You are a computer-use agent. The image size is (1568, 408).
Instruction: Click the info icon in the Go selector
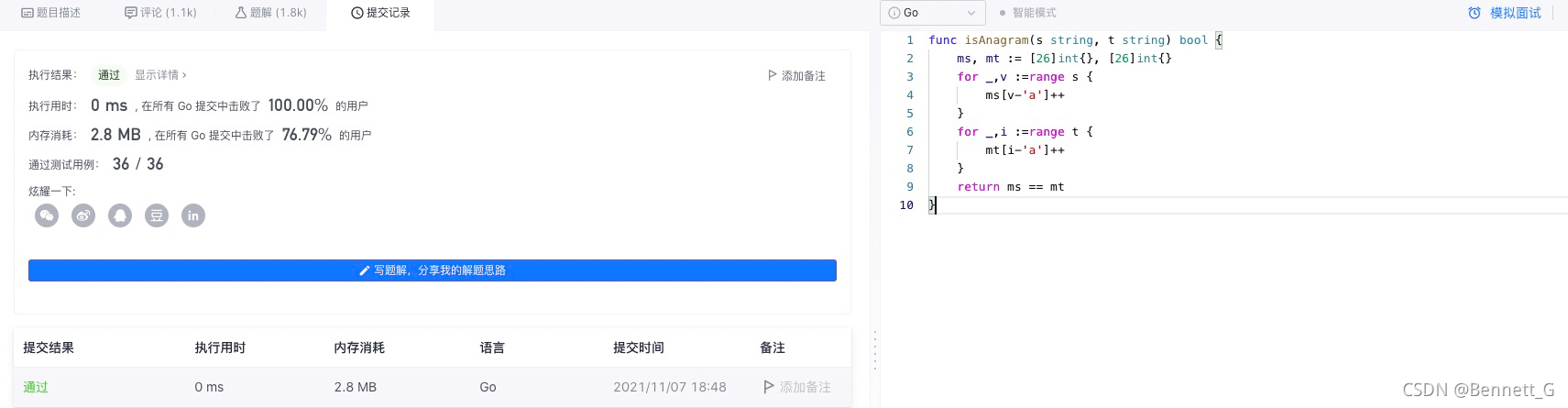(x=894, y=13)
